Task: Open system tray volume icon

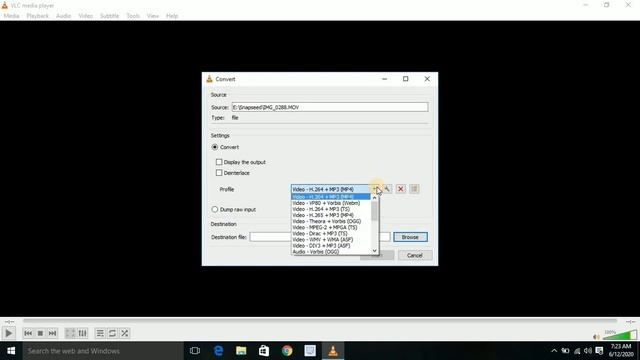Action: pos(588,351)
